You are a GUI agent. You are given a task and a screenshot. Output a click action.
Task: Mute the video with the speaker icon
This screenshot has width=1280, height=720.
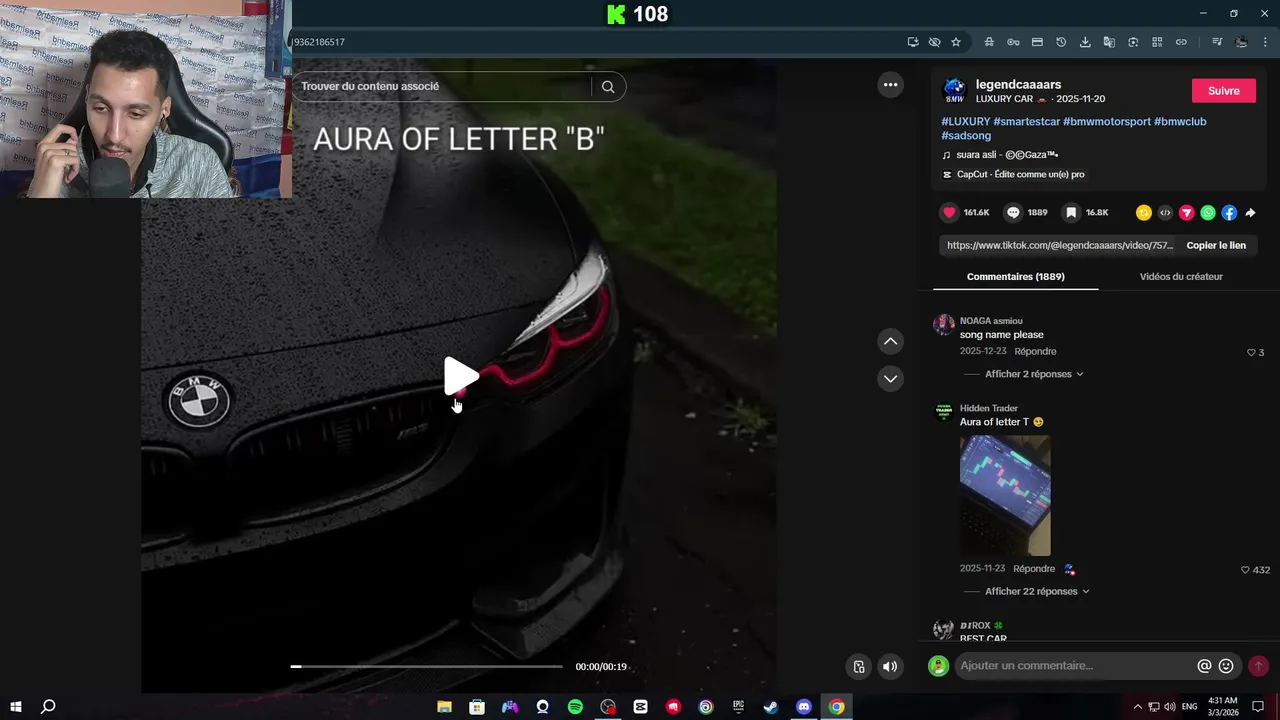point(890,667)
